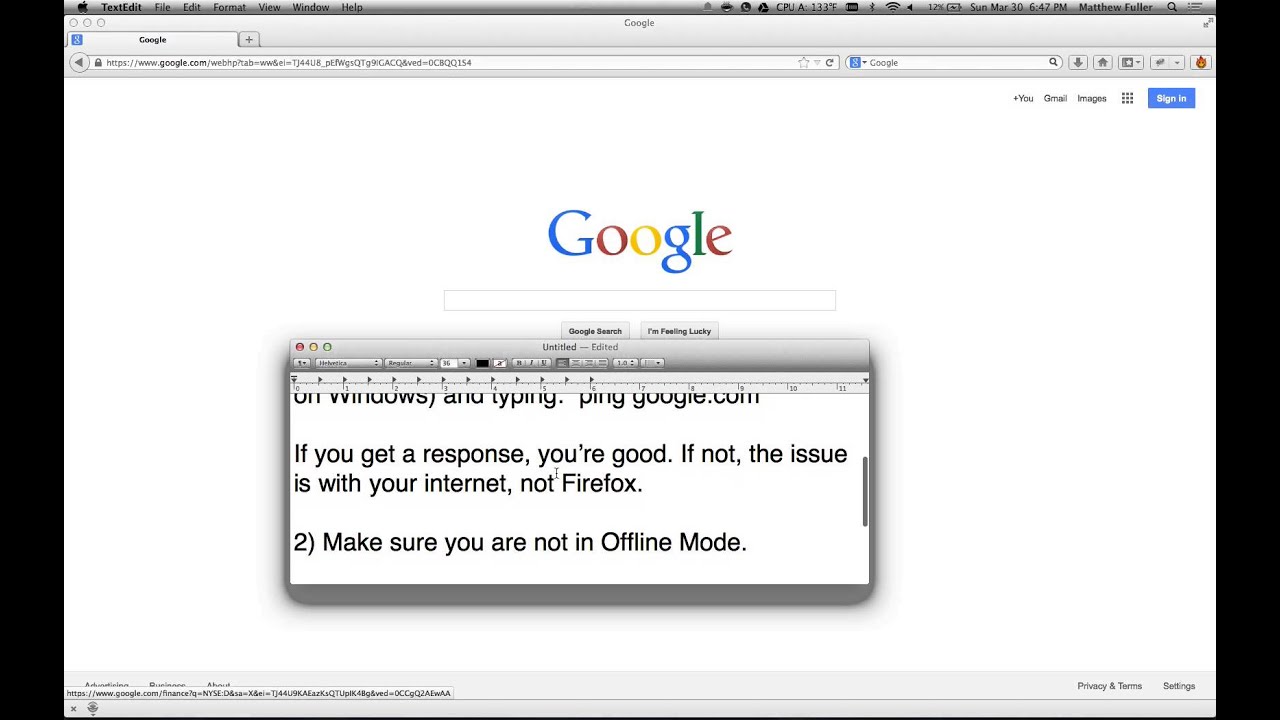Go to Firefox home page button

tap(1103, 62)
